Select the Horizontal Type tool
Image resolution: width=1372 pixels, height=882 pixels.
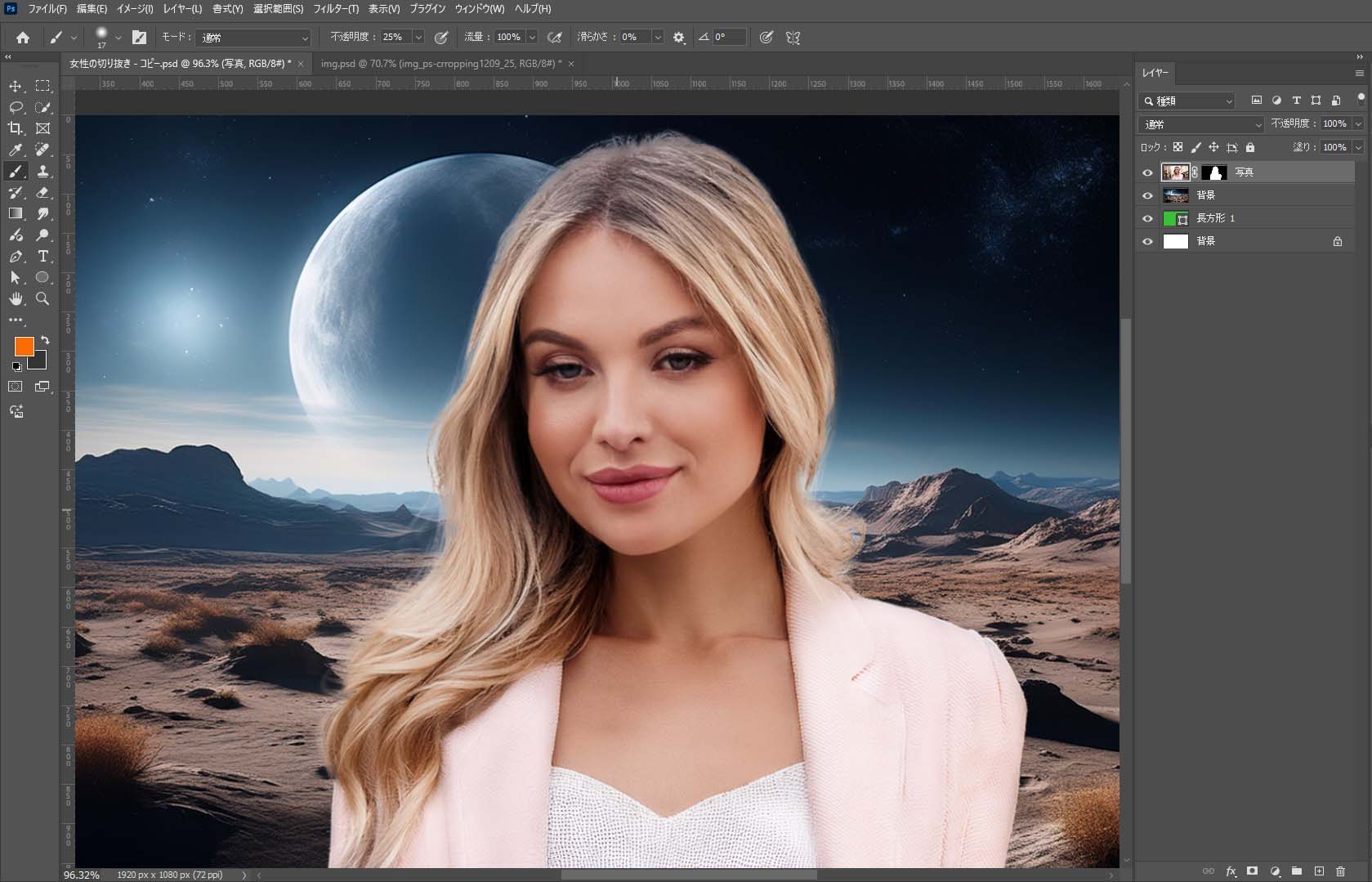click(x=43, y=257)
